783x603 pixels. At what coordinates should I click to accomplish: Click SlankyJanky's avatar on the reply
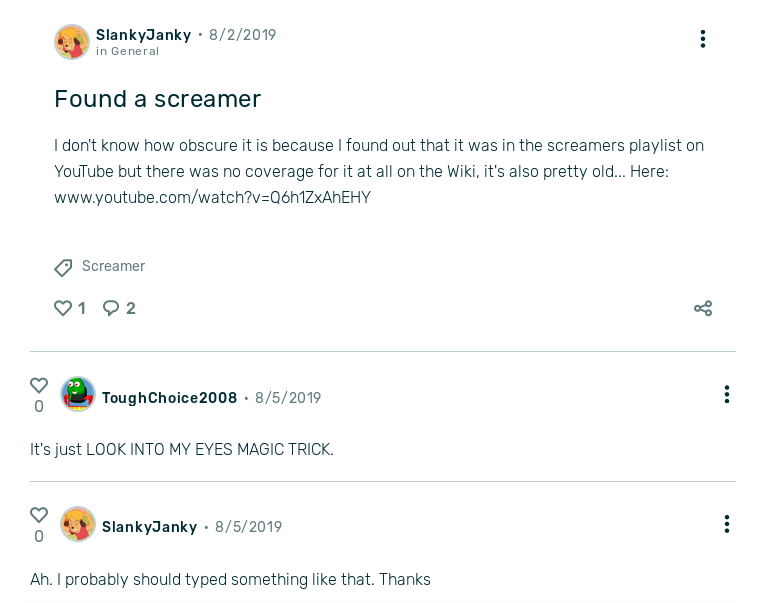78,525
